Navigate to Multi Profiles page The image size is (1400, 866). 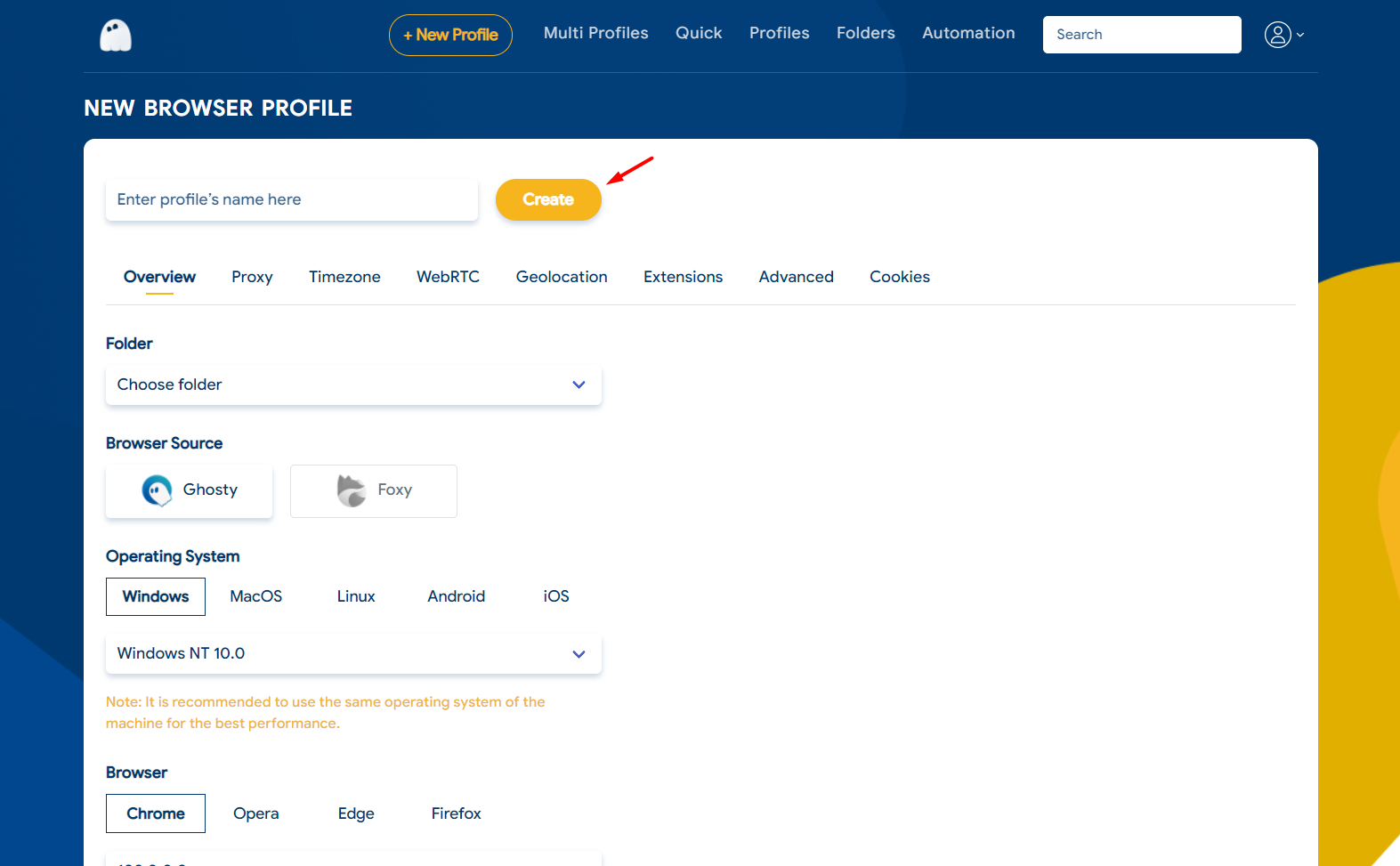[x=595, y=33]
